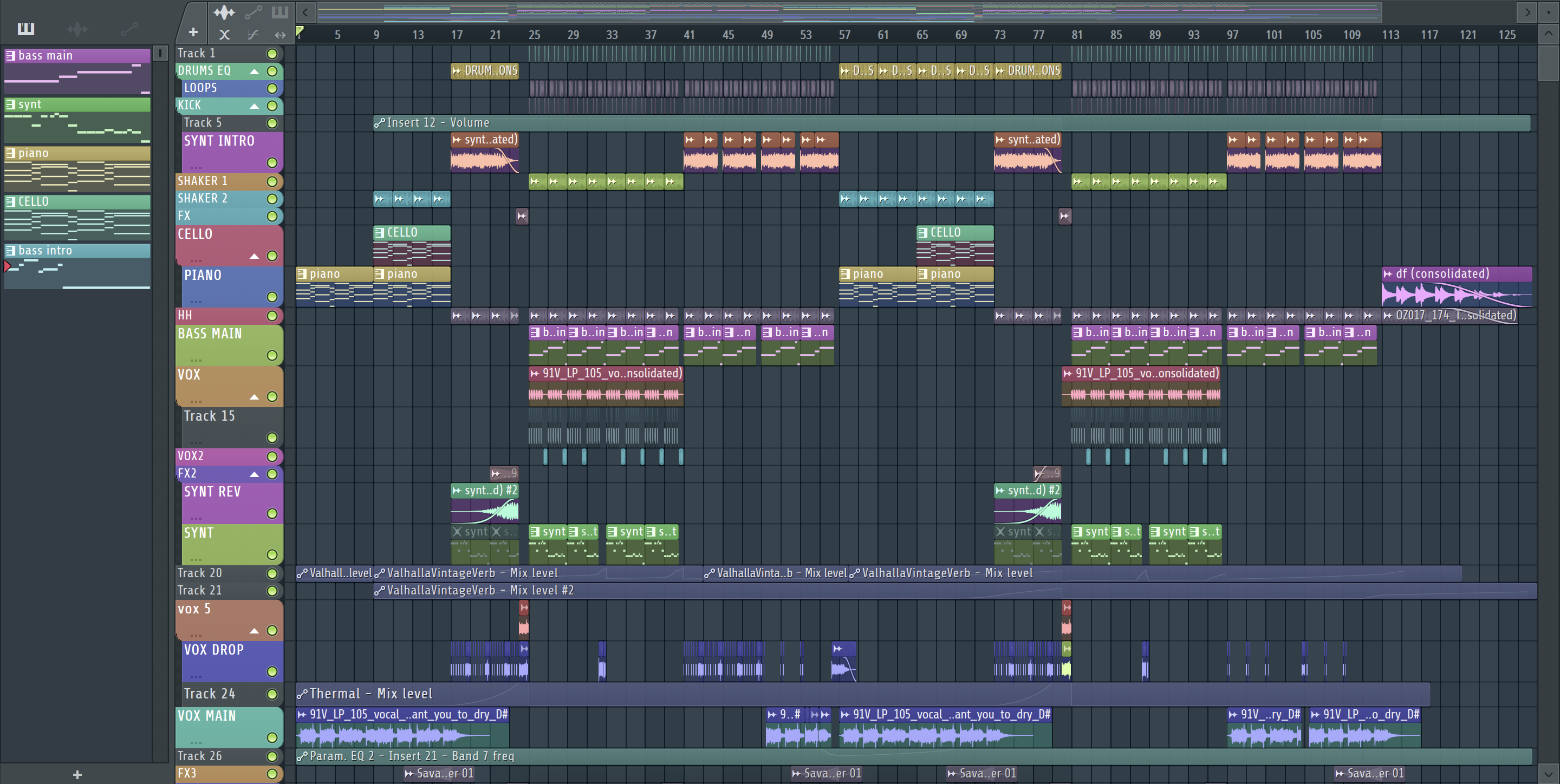Click the vertical bar button beside bass main

160,53
